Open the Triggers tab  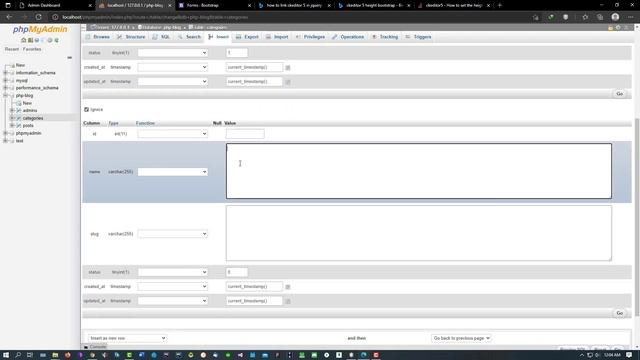coord(418,37)
